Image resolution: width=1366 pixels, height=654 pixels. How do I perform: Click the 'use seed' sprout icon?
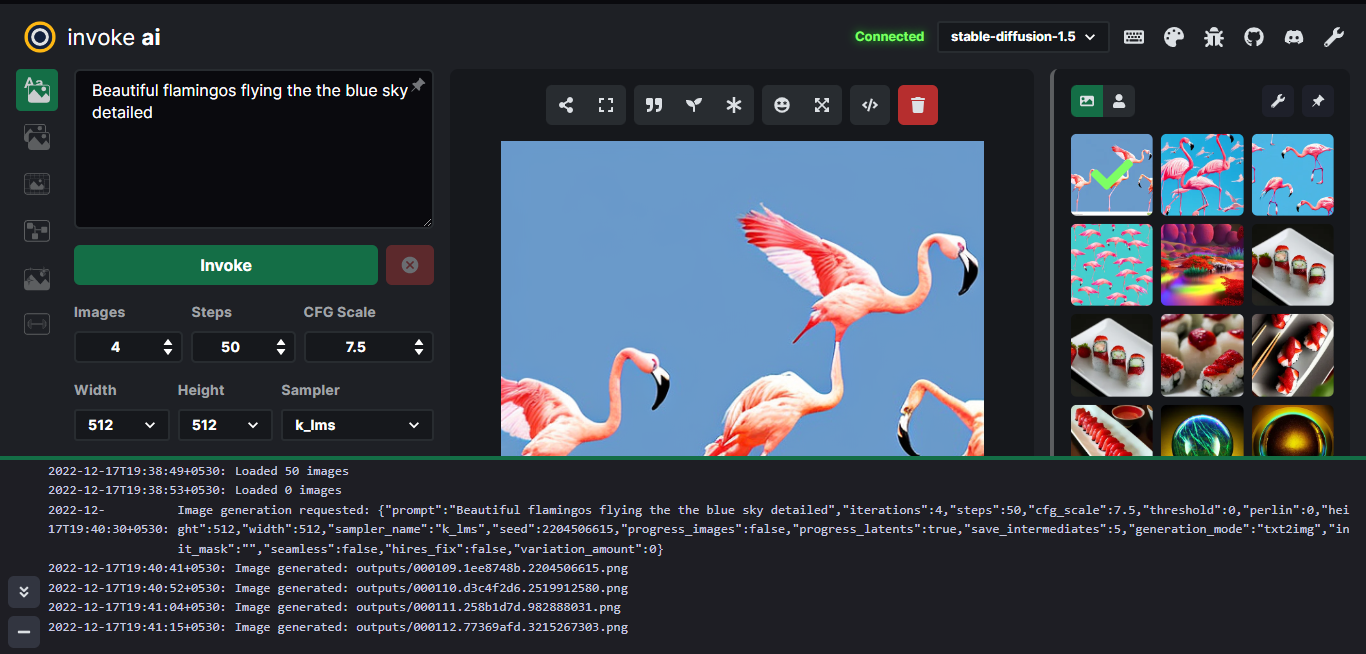[694, 105]
